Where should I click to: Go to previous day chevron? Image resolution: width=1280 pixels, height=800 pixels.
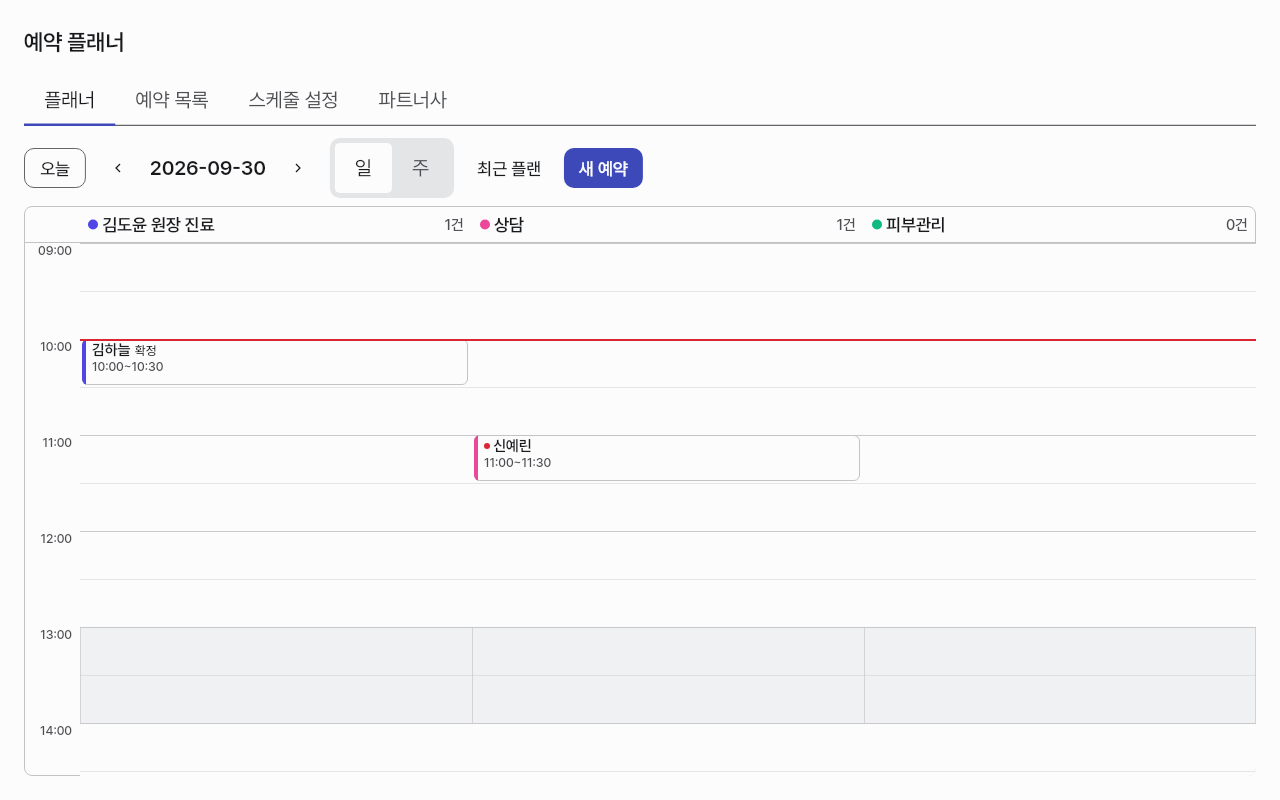click(118, 168)
